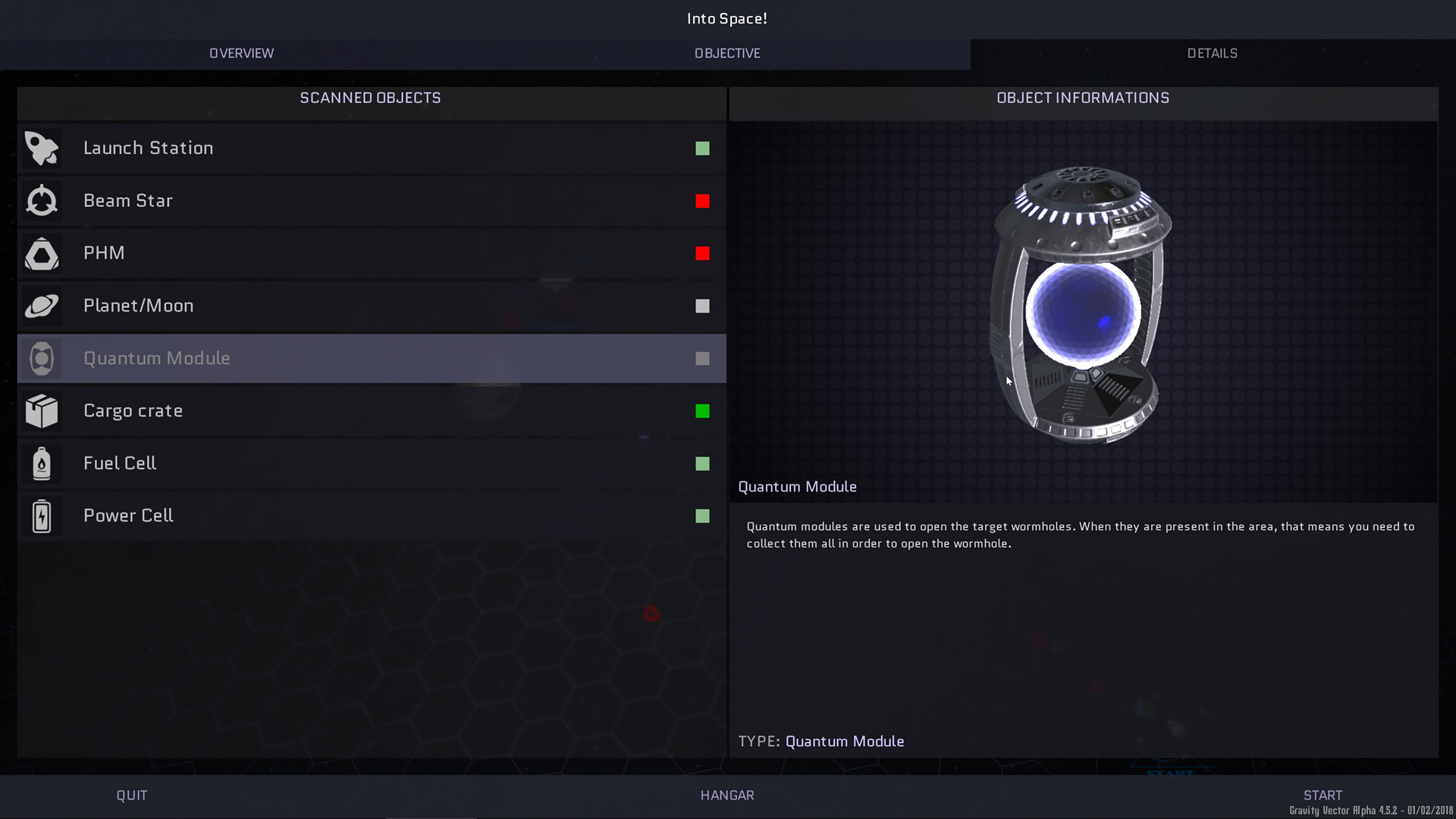
Task: Click the Quantum Module icon in the list
Action: pyautogui.click(x=42, y=359)
